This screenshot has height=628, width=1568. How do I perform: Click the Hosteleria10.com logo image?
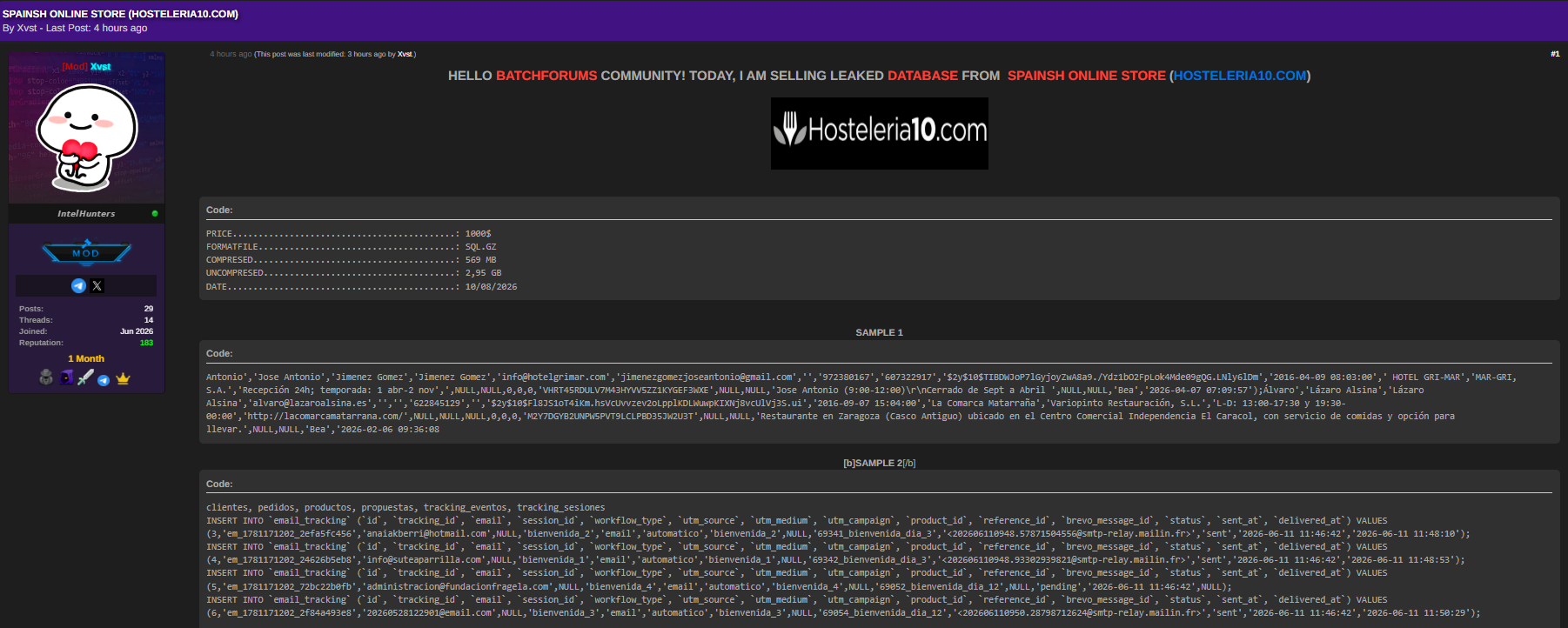pos(879,133)
